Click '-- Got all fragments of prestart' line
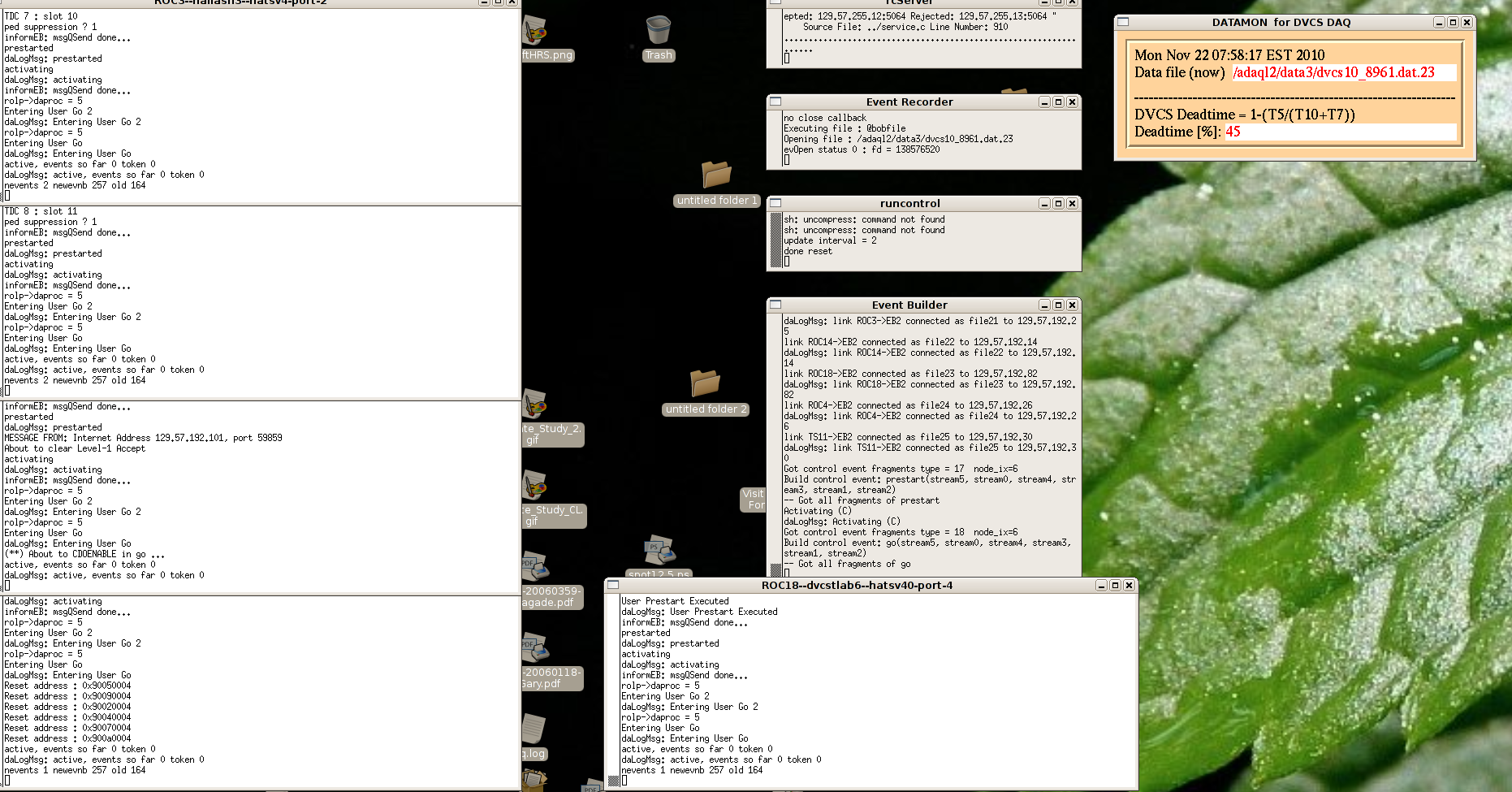The image size is (1512, 792). tap(862, 500)
